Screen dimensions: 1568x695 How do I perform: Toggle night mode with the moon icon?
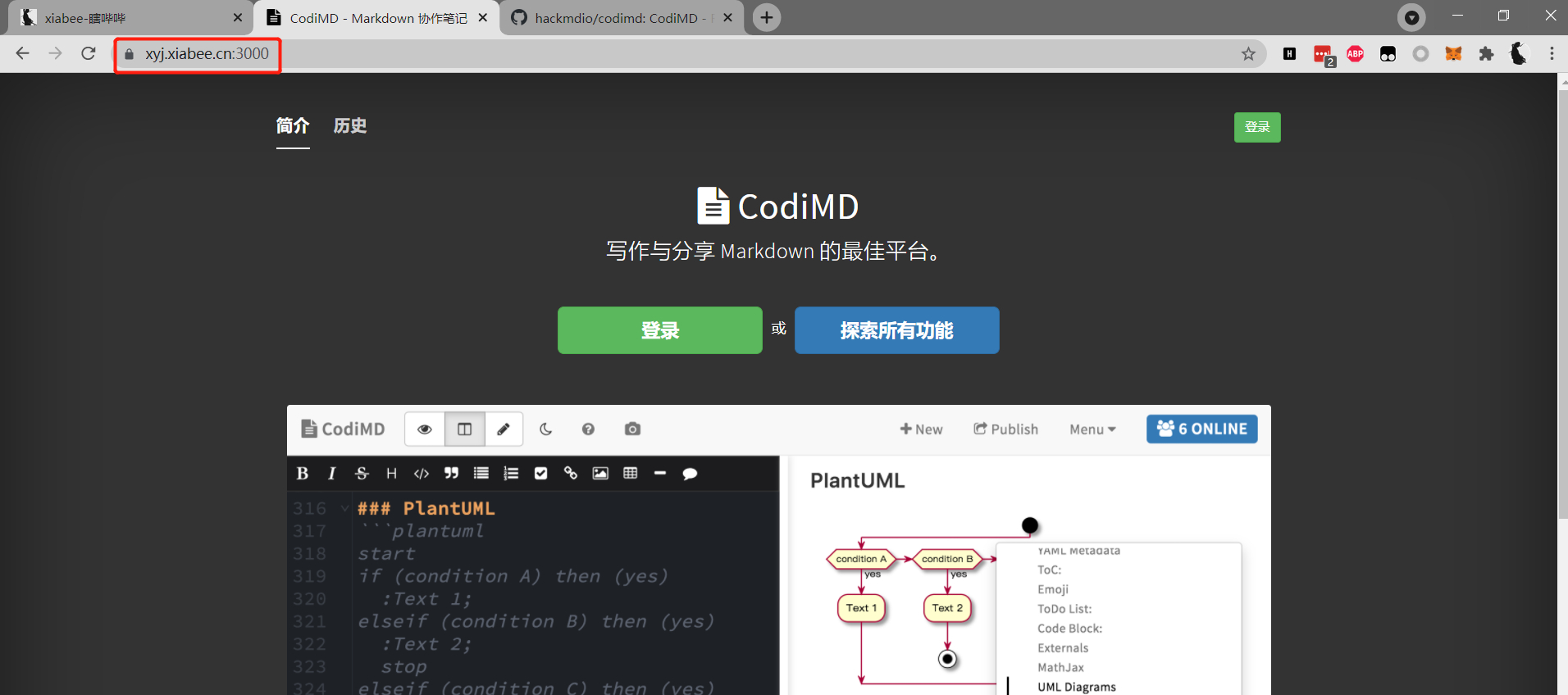click(x=545, y=429)
